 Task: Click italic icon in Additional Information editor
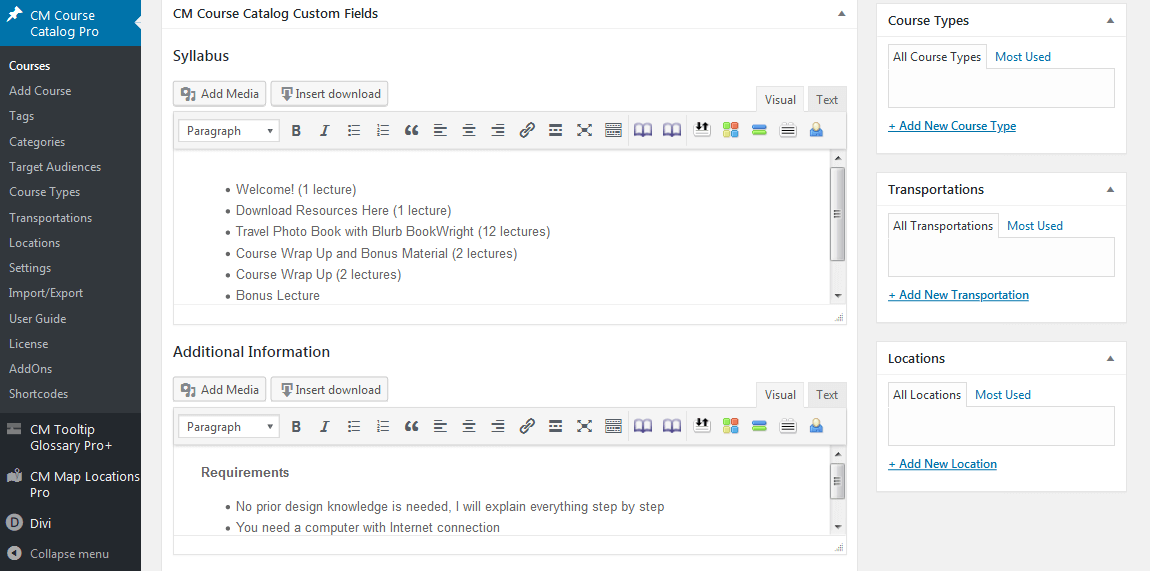pyautogui.click(x=324, y=427)
